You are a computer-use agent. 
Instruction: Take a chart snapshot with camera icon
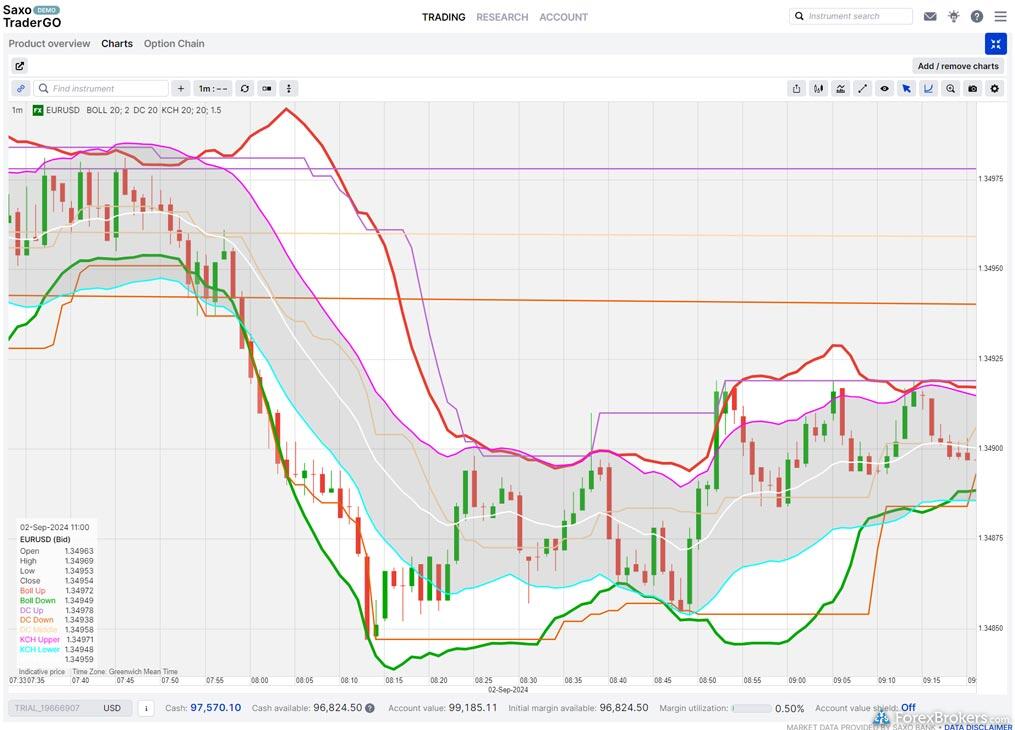tap(972, 88)
